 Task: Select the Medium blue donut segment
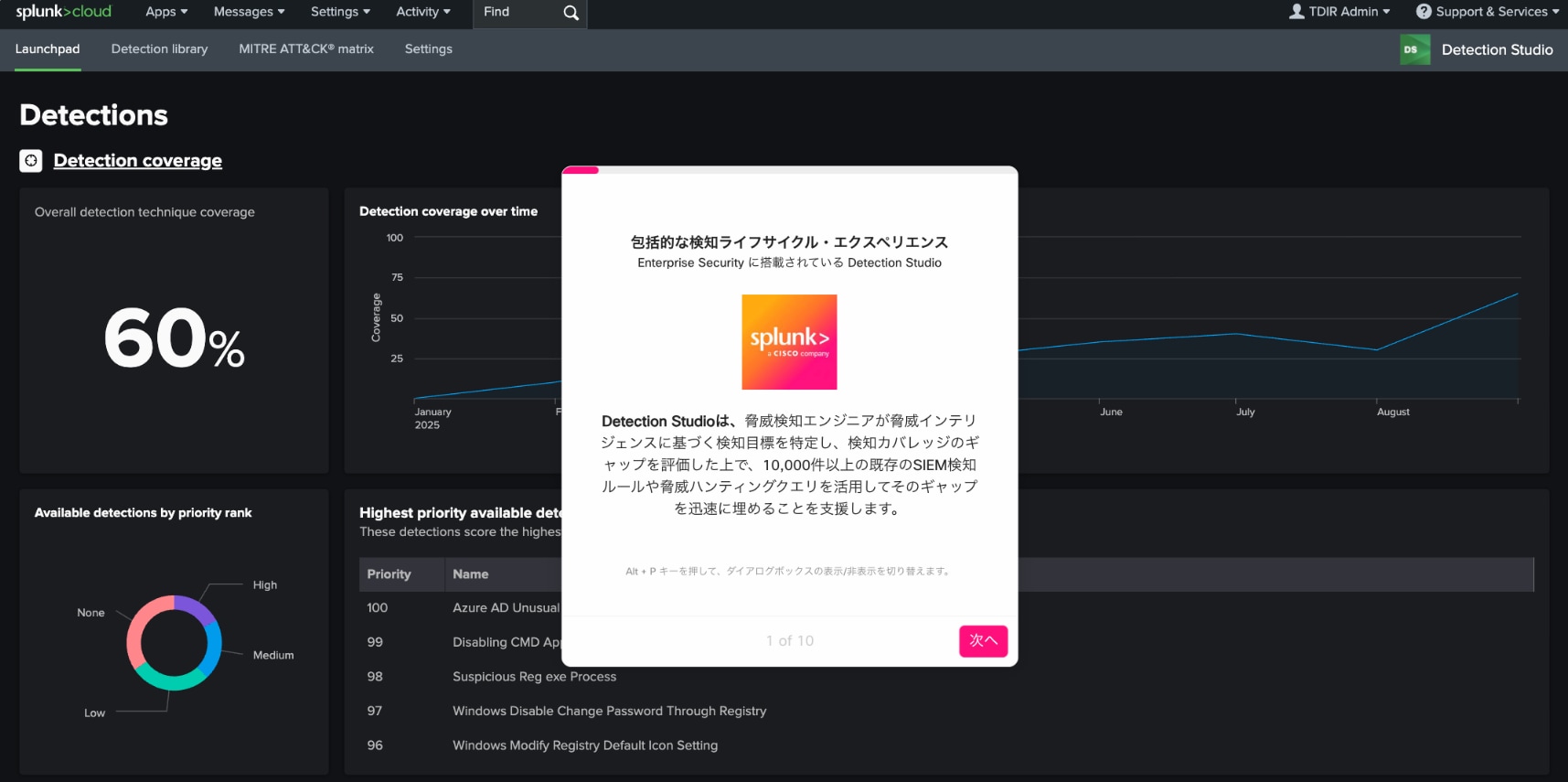[x=212, y=649]
